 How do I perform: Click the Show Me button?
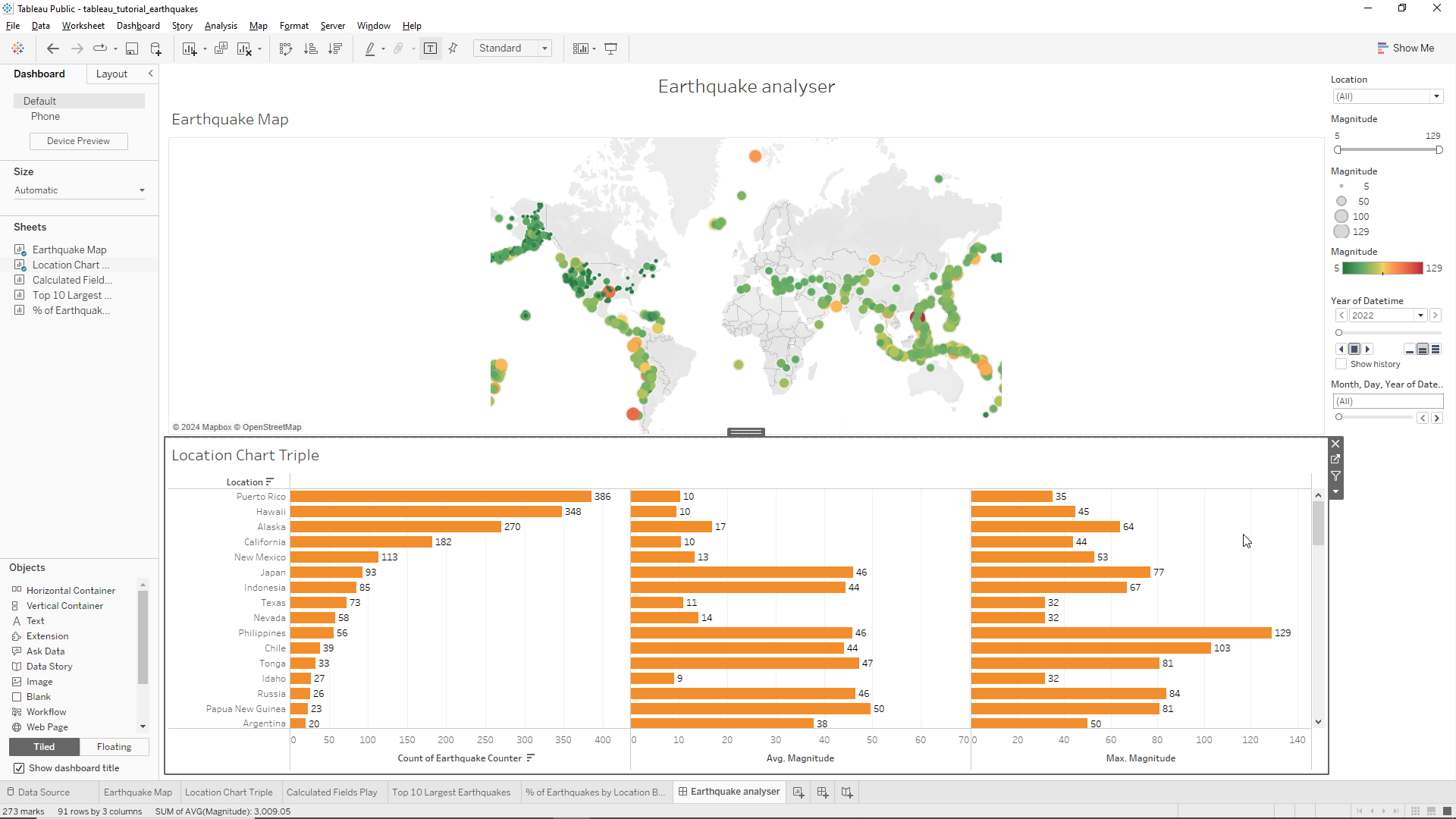(x=1405, y=48)
